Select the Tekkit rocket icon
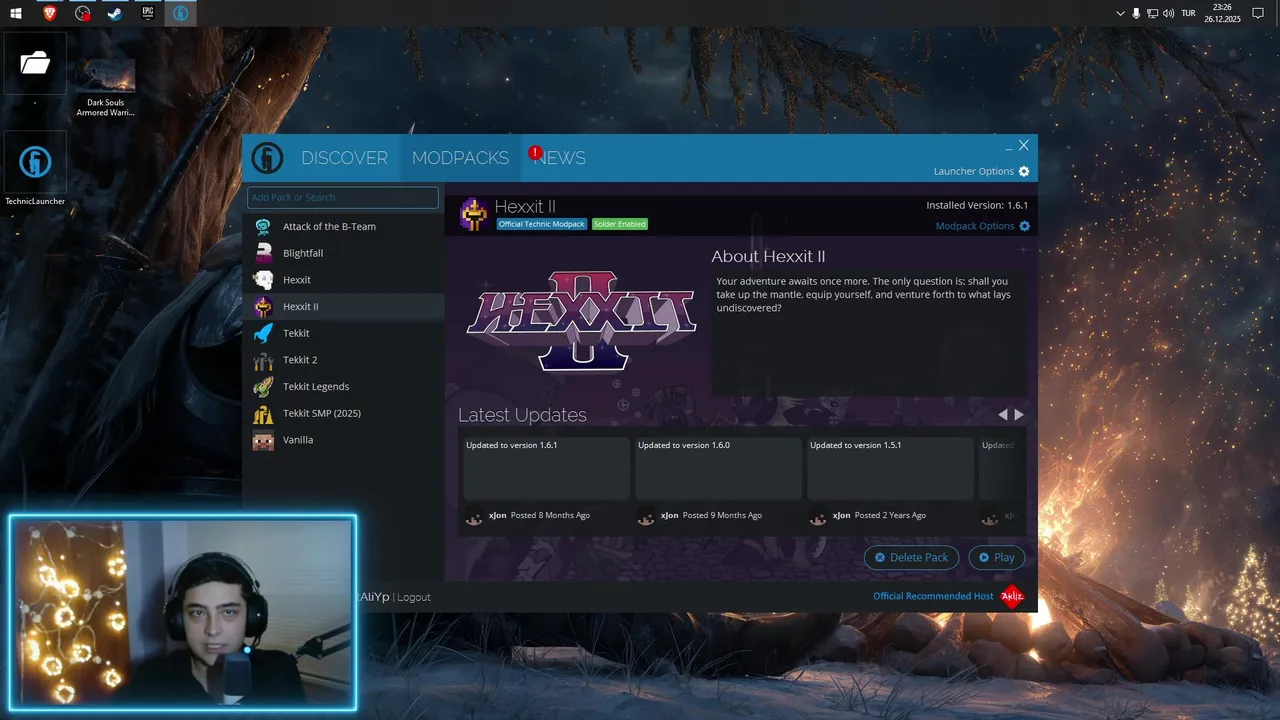This screenshot has height=720, width=1280. (x=263, y=333)
